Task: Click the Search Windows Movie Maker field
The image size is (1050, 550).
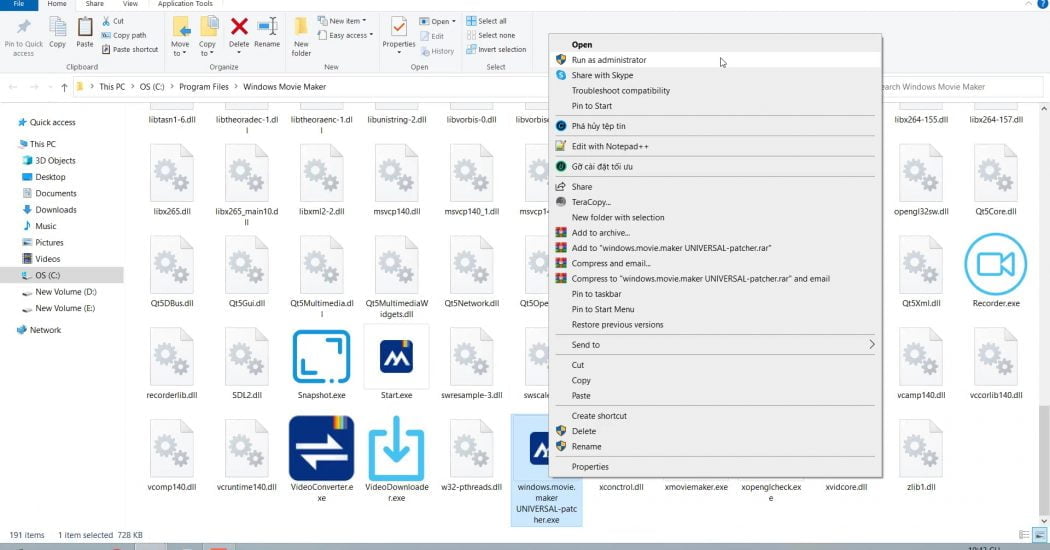Action: (962, 87)
